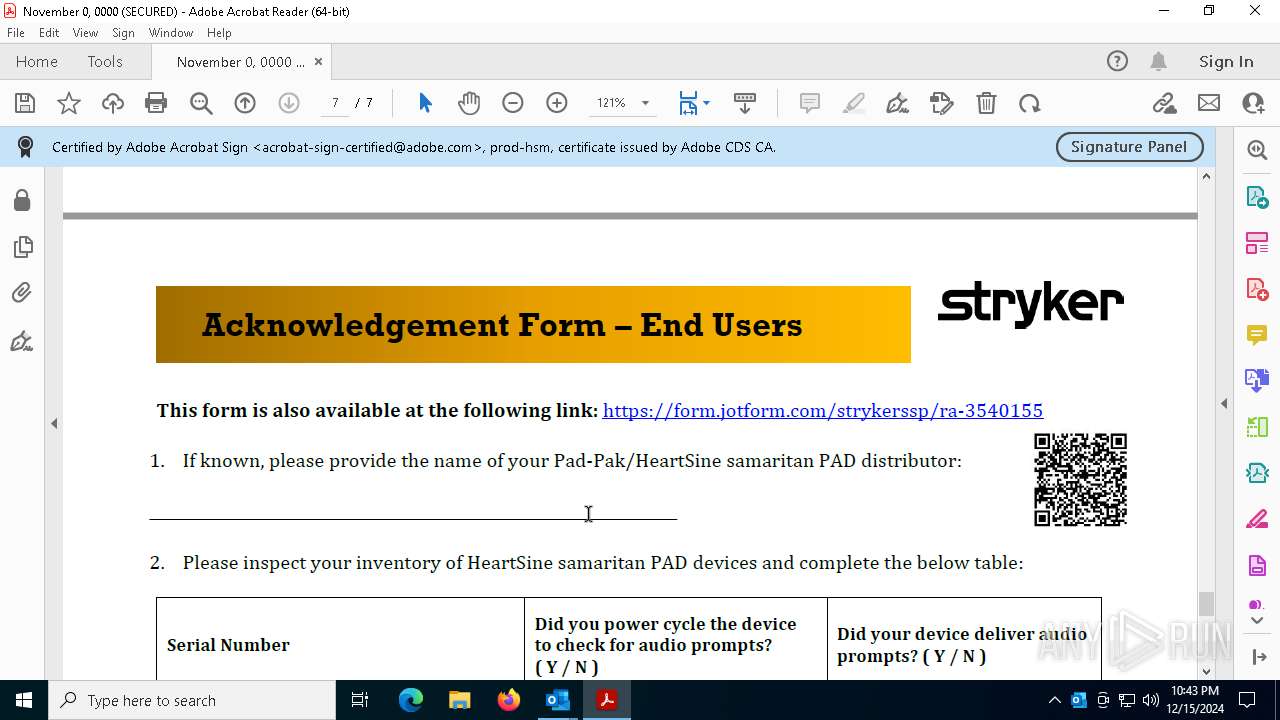Open the Organize Pages tool in right pane
This screenshot has height=720, width=1280.
[x=1257, y=426]
